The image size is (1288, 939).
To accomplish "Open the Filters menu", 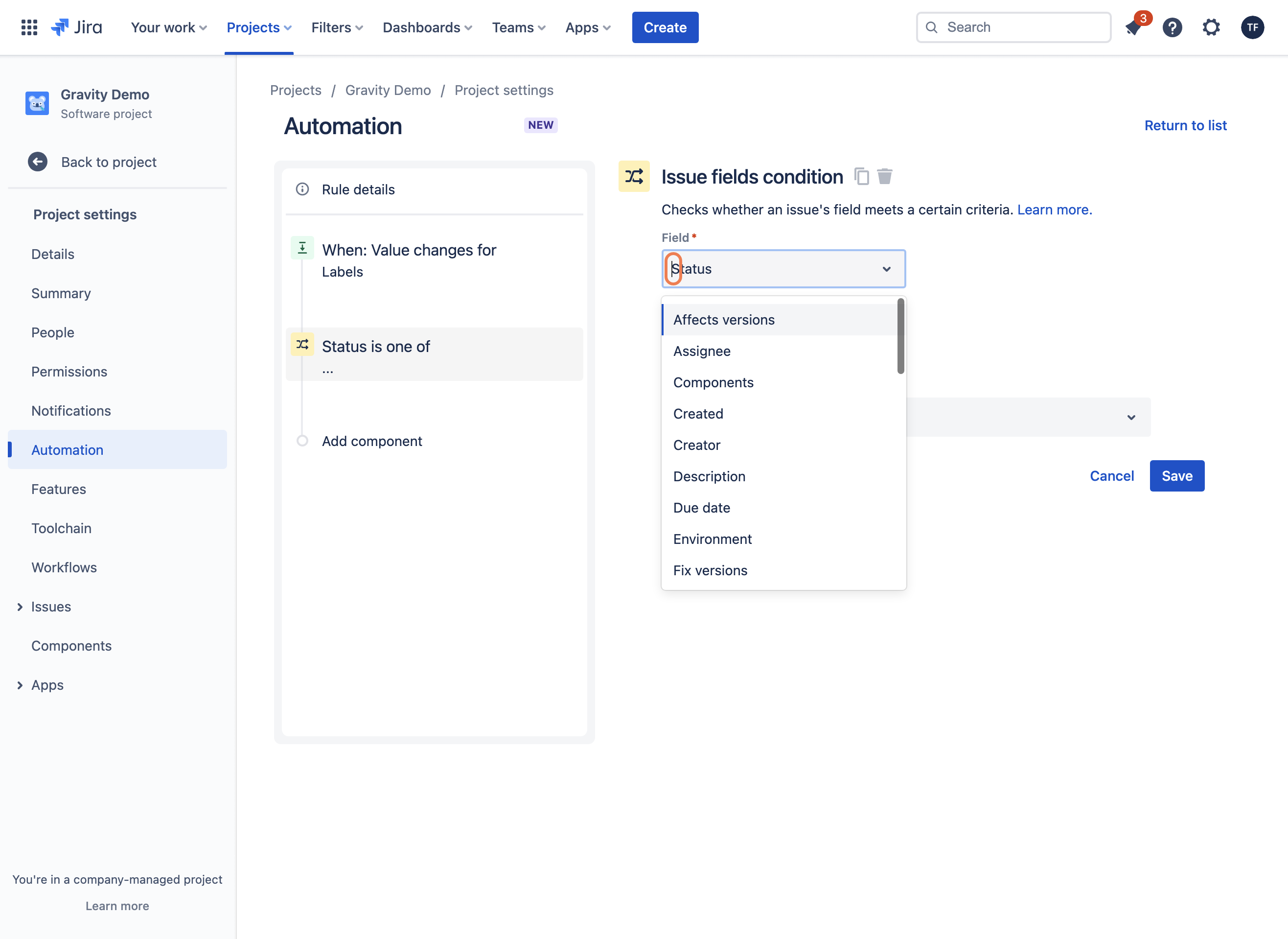I will point(337,27).
